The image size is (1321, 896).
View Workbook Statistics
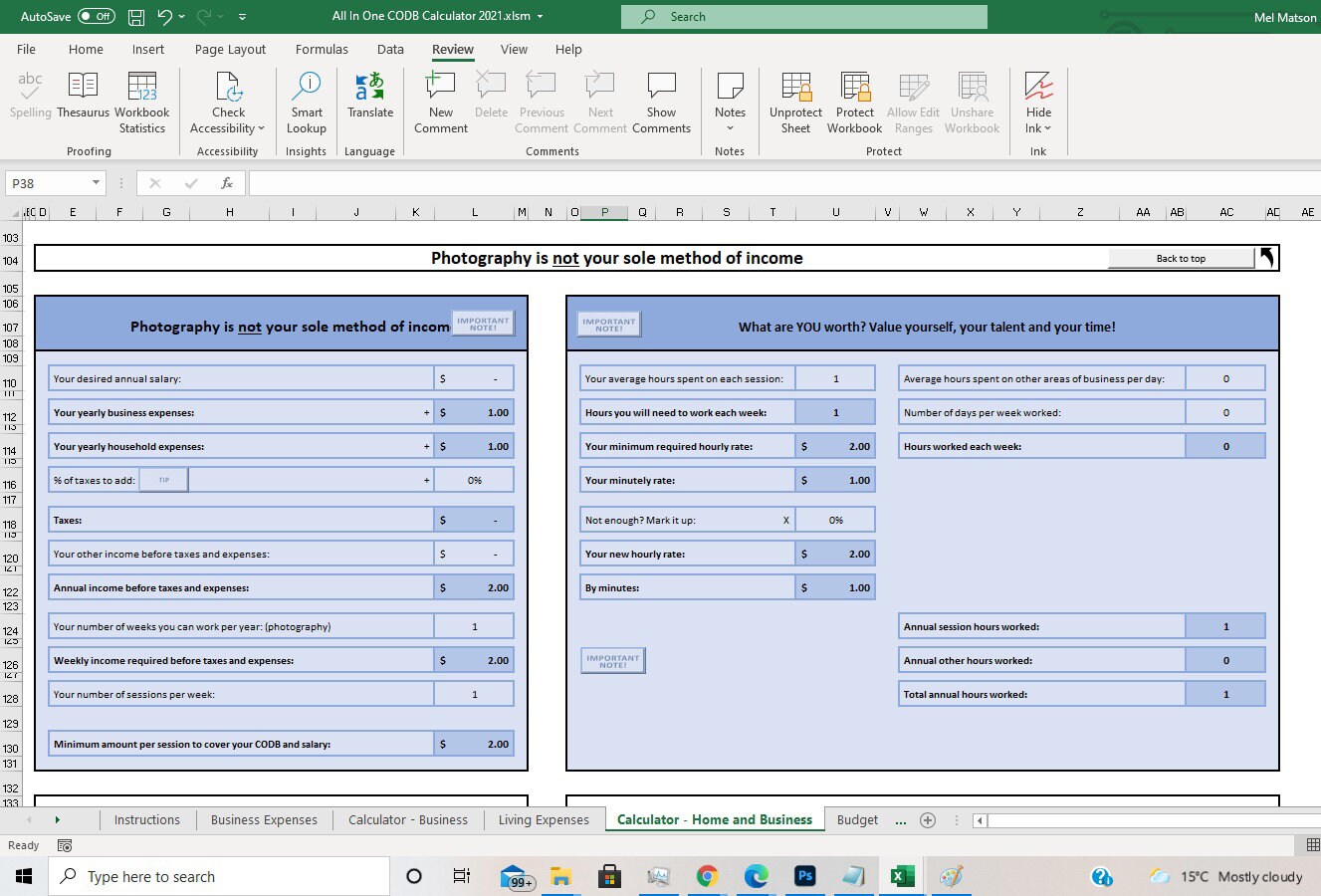142,100
